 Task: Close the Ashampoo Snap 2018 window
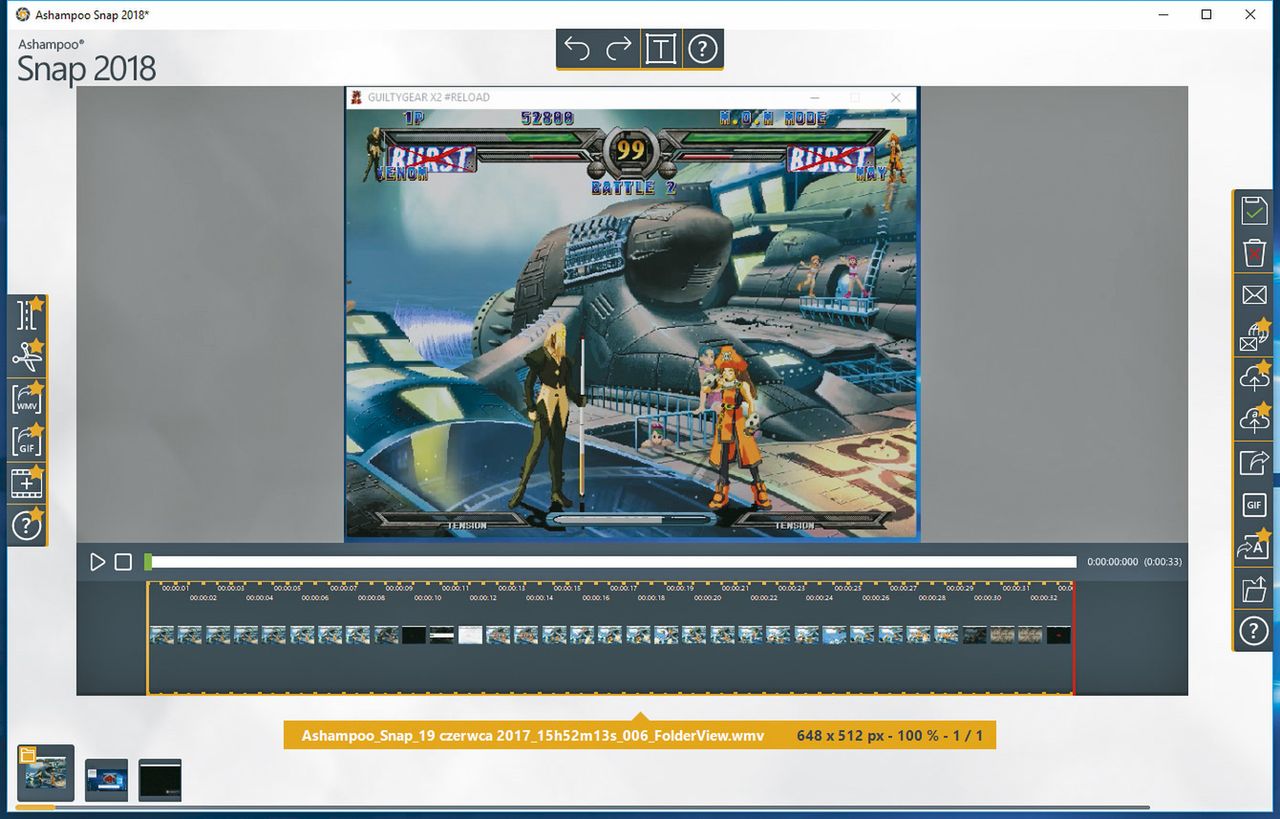pyautogui.click(x=1251, y=14)
